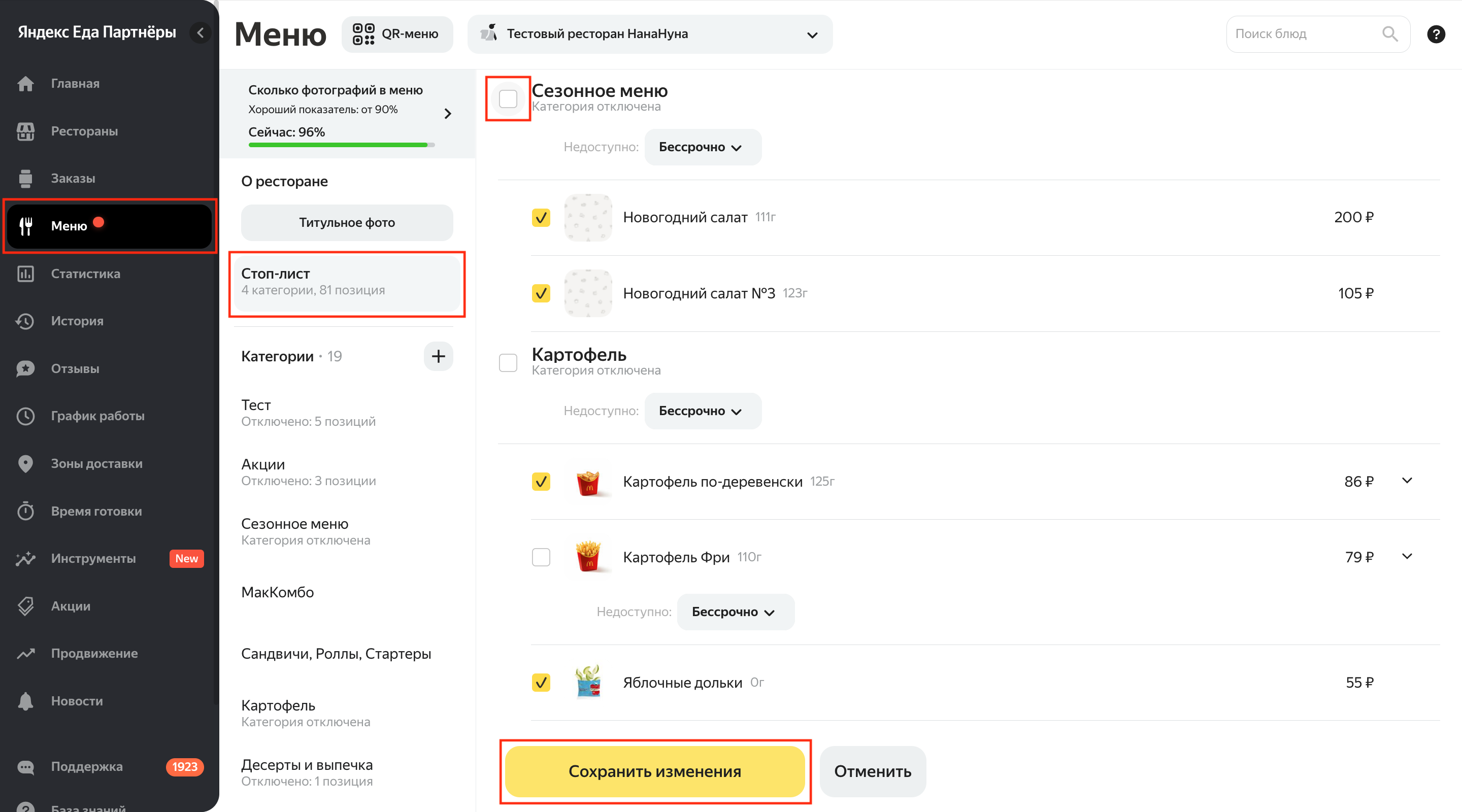Click the Акции tag icon in sidebar
Screen dimensions: 1462x812
pos(25,606)
